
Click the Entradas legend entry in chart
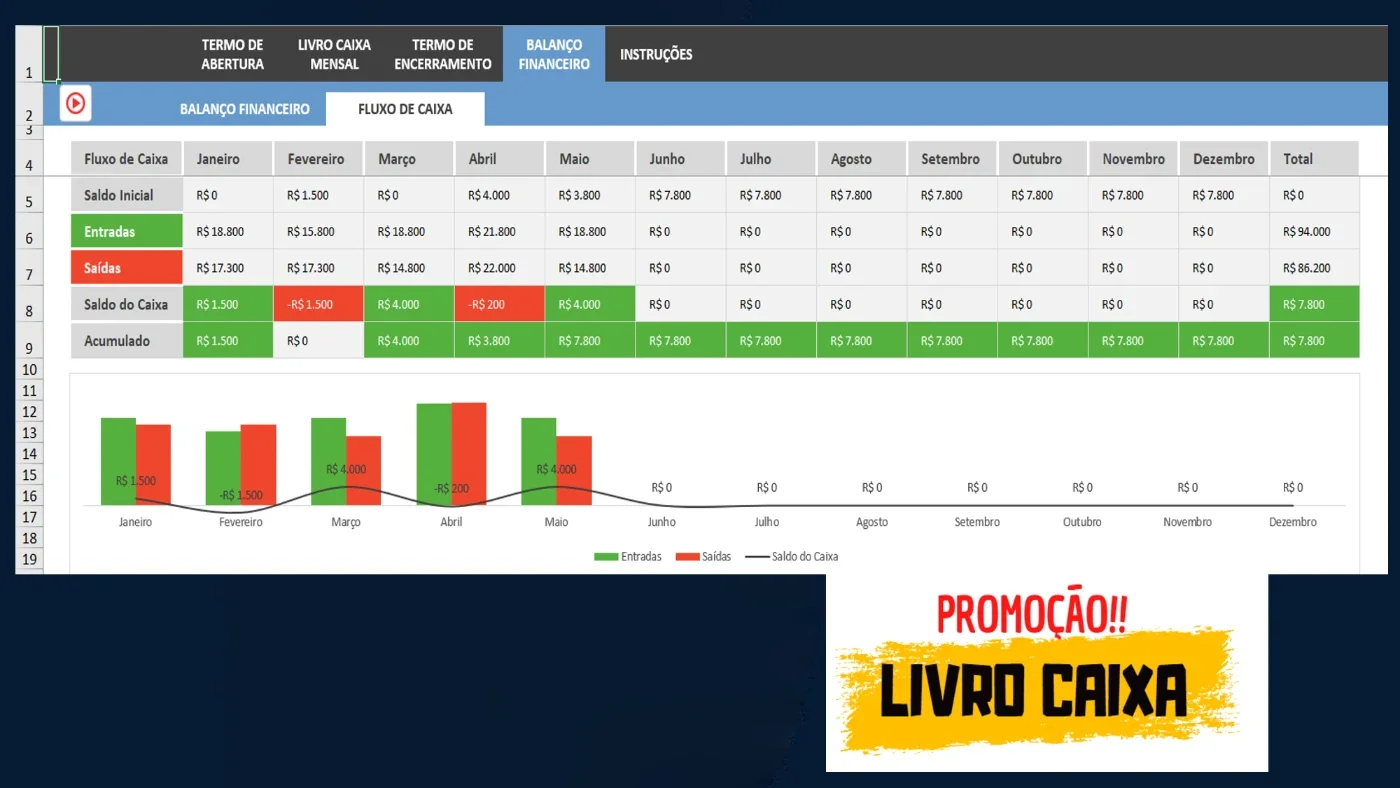pyautogui.click(x=628, y=556)
